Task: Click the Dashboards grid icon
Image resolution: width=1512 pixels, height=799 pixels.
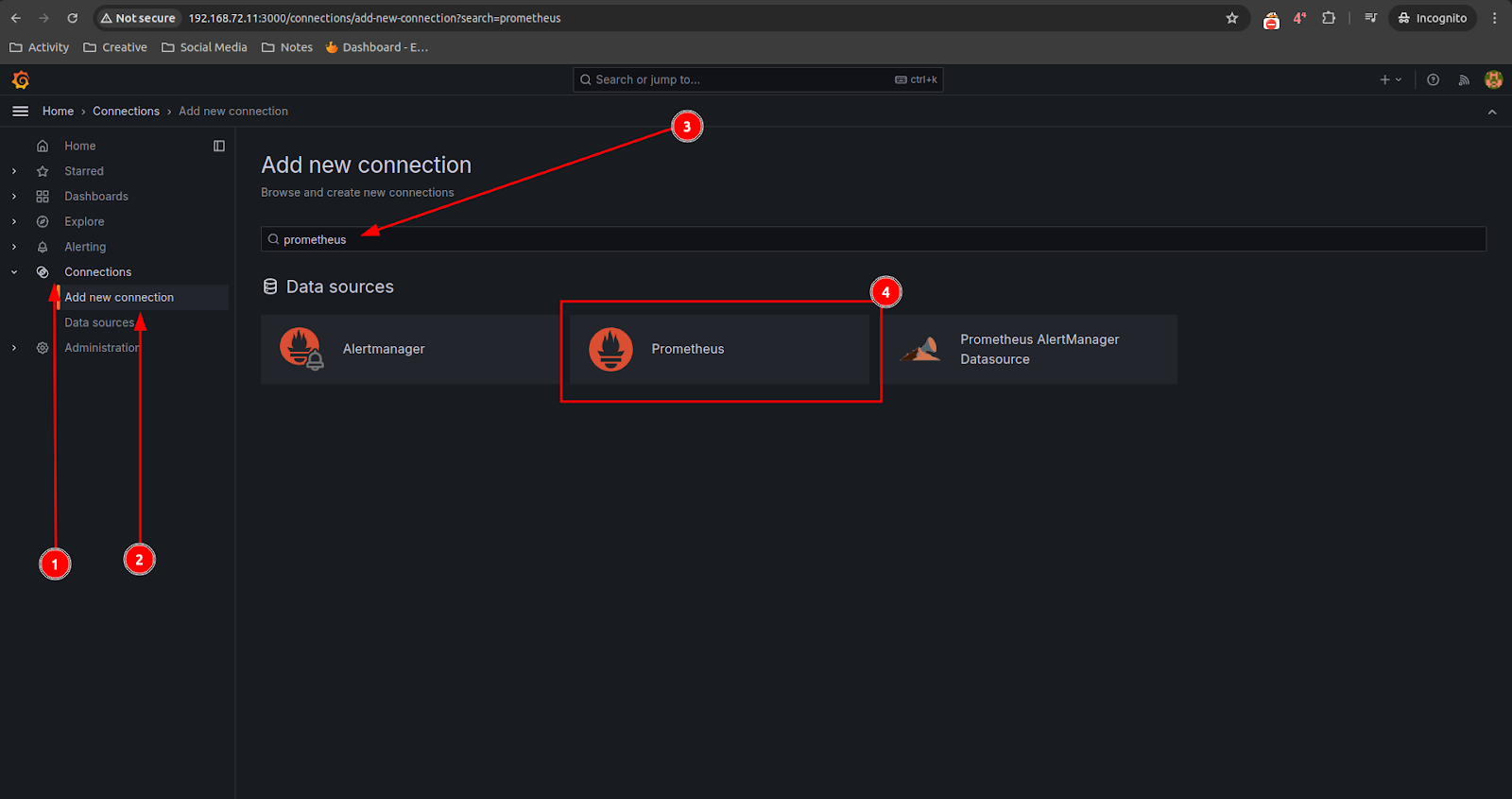Action: point(43,197)
